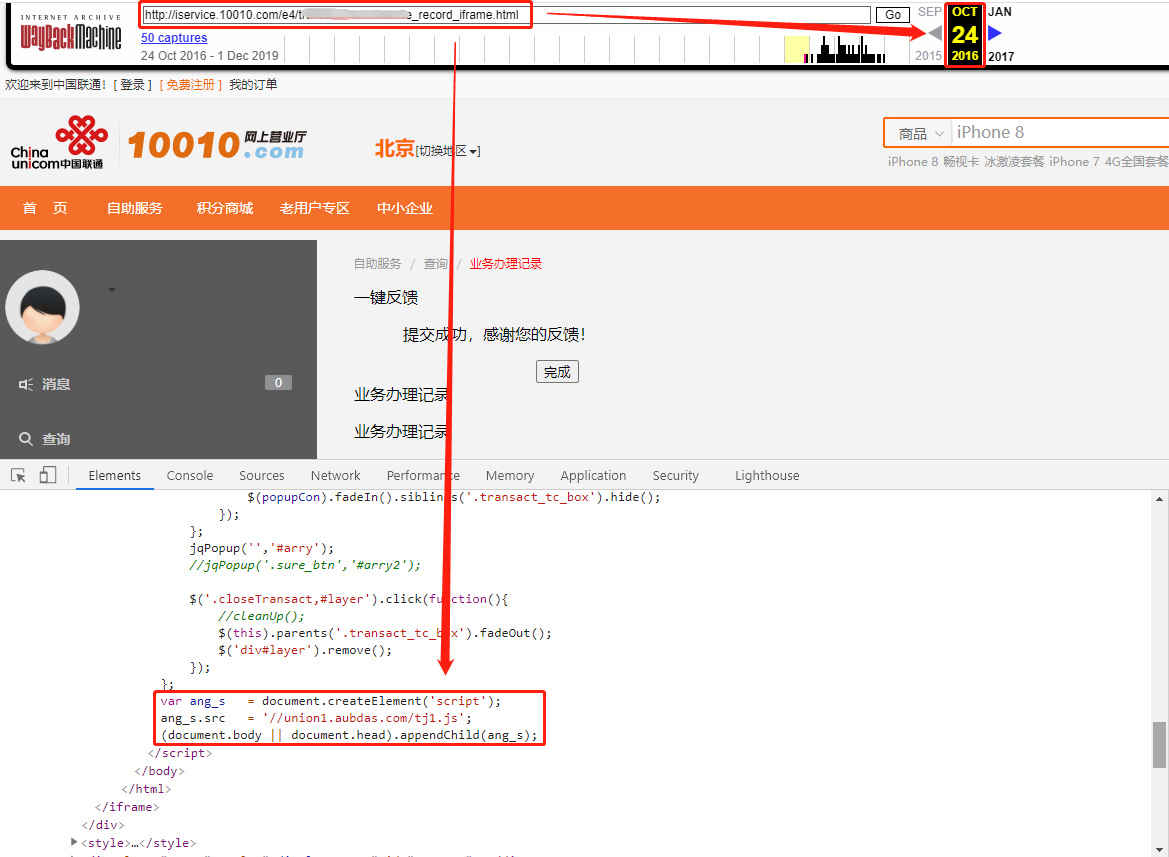The width and height of the screenshot is (1169, 857).
Task: Go to next capture arrow near JAN
Action: [x=994, y=33]
